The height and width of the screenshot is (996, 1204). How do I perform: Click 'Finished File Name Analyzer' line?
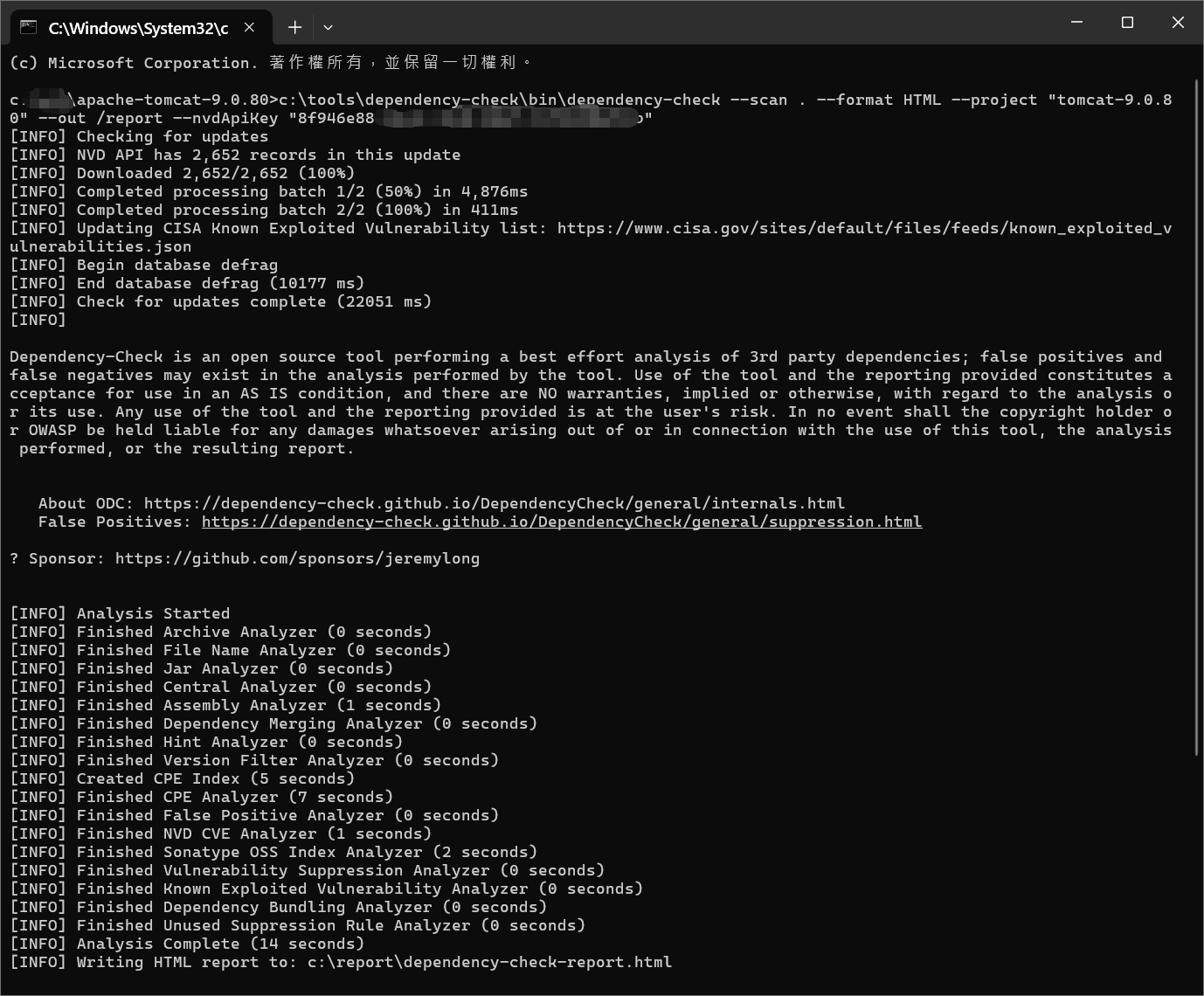tap(231, 650)
